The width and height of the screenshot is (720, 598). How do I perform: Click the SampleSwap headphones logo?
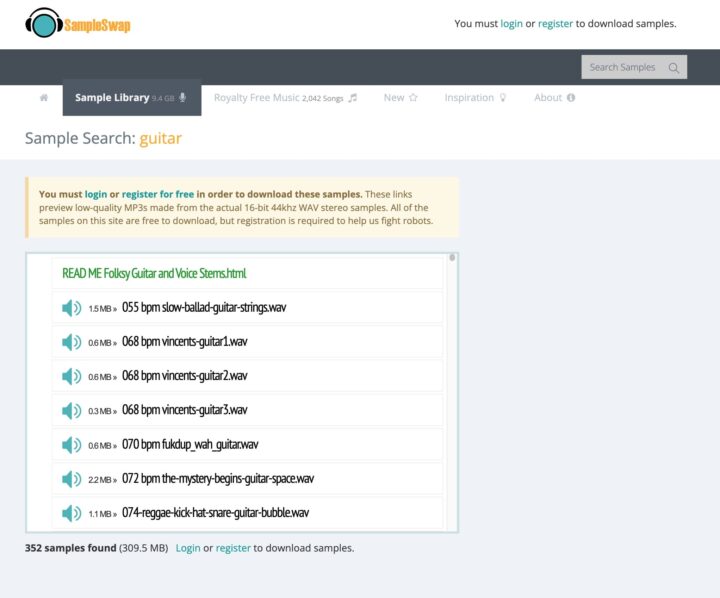43,23
